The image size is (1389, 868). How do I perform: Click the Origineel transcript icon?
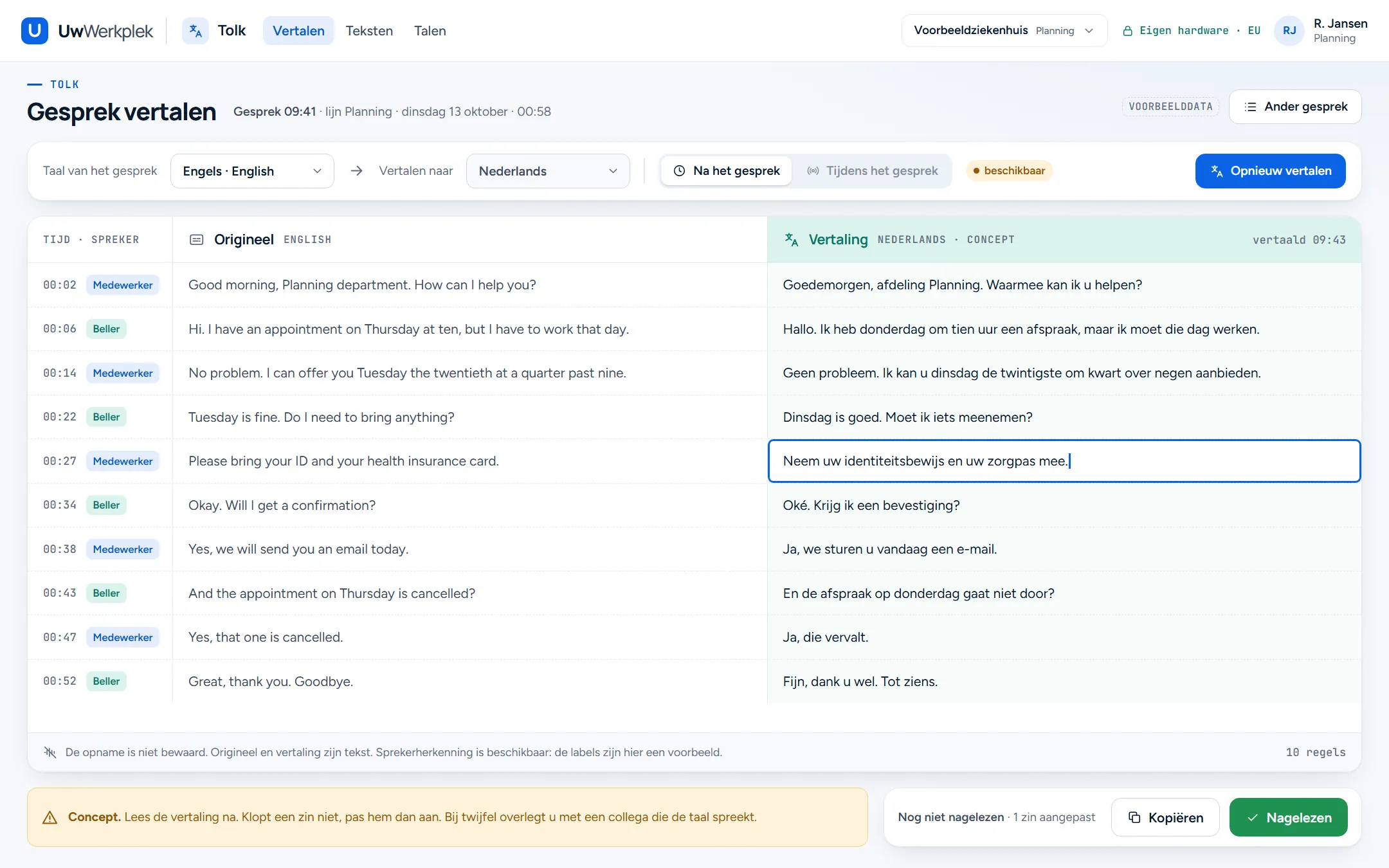[197, 240]
